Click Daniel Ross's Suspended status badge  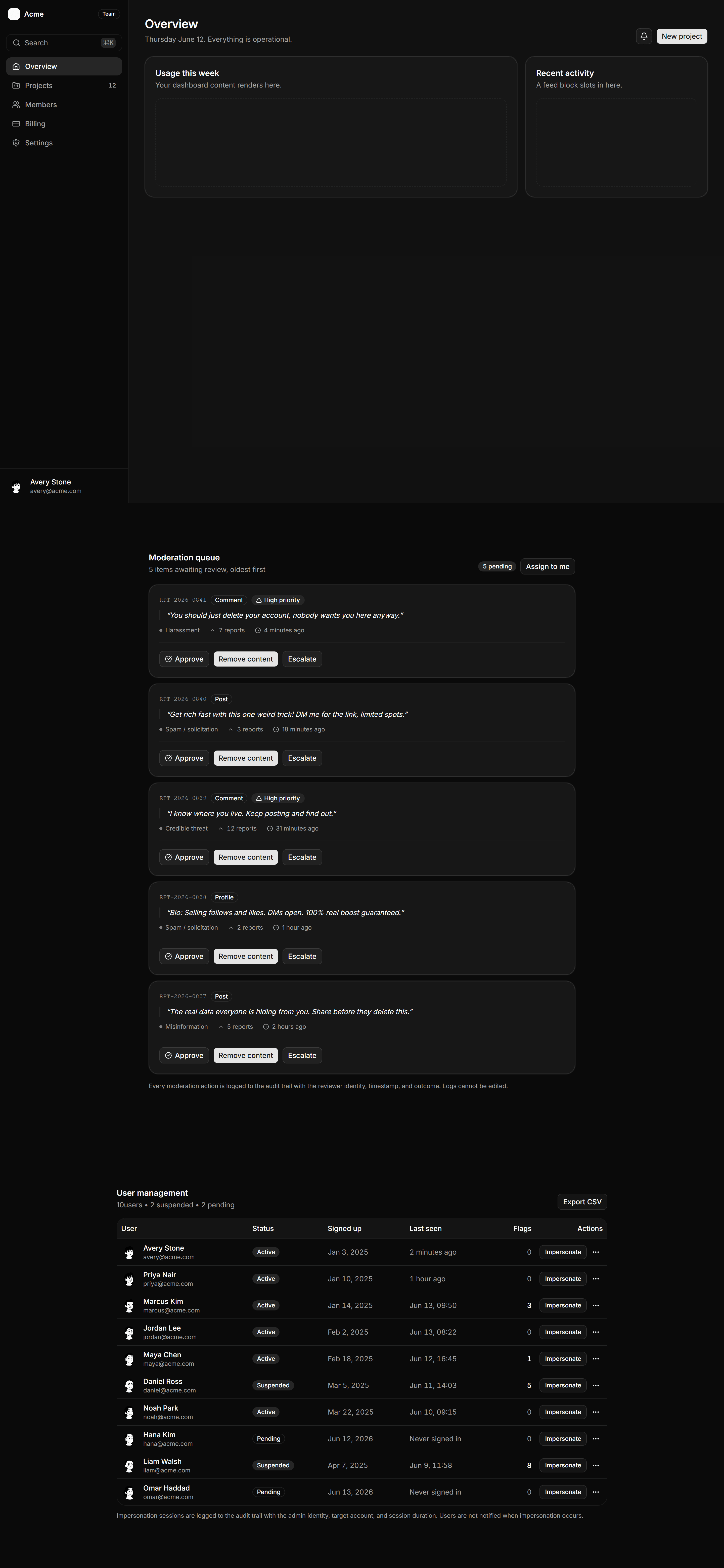click(273, 1385)
